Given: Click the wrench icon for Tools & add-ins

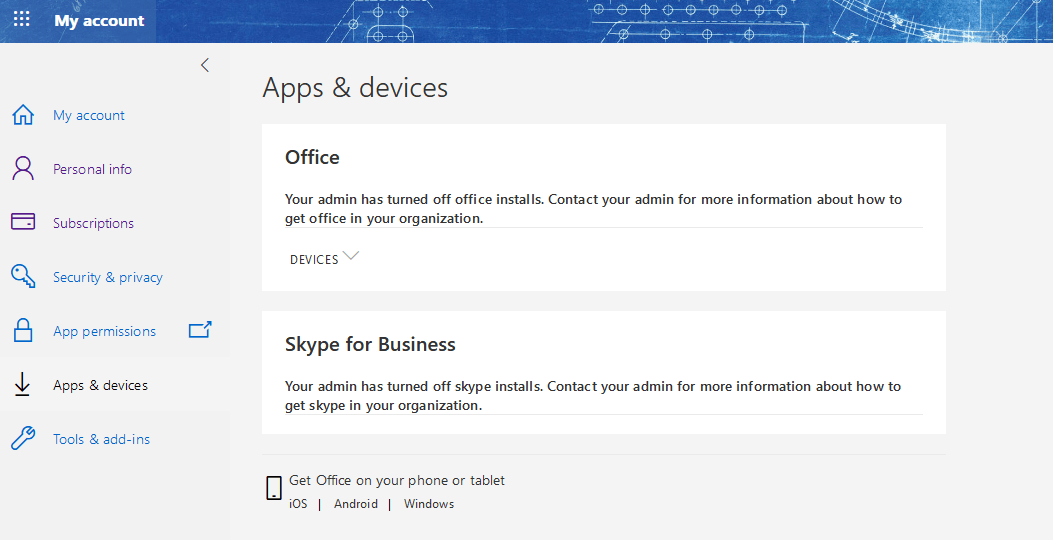Looking at the screenshot, I should [23, 438].
